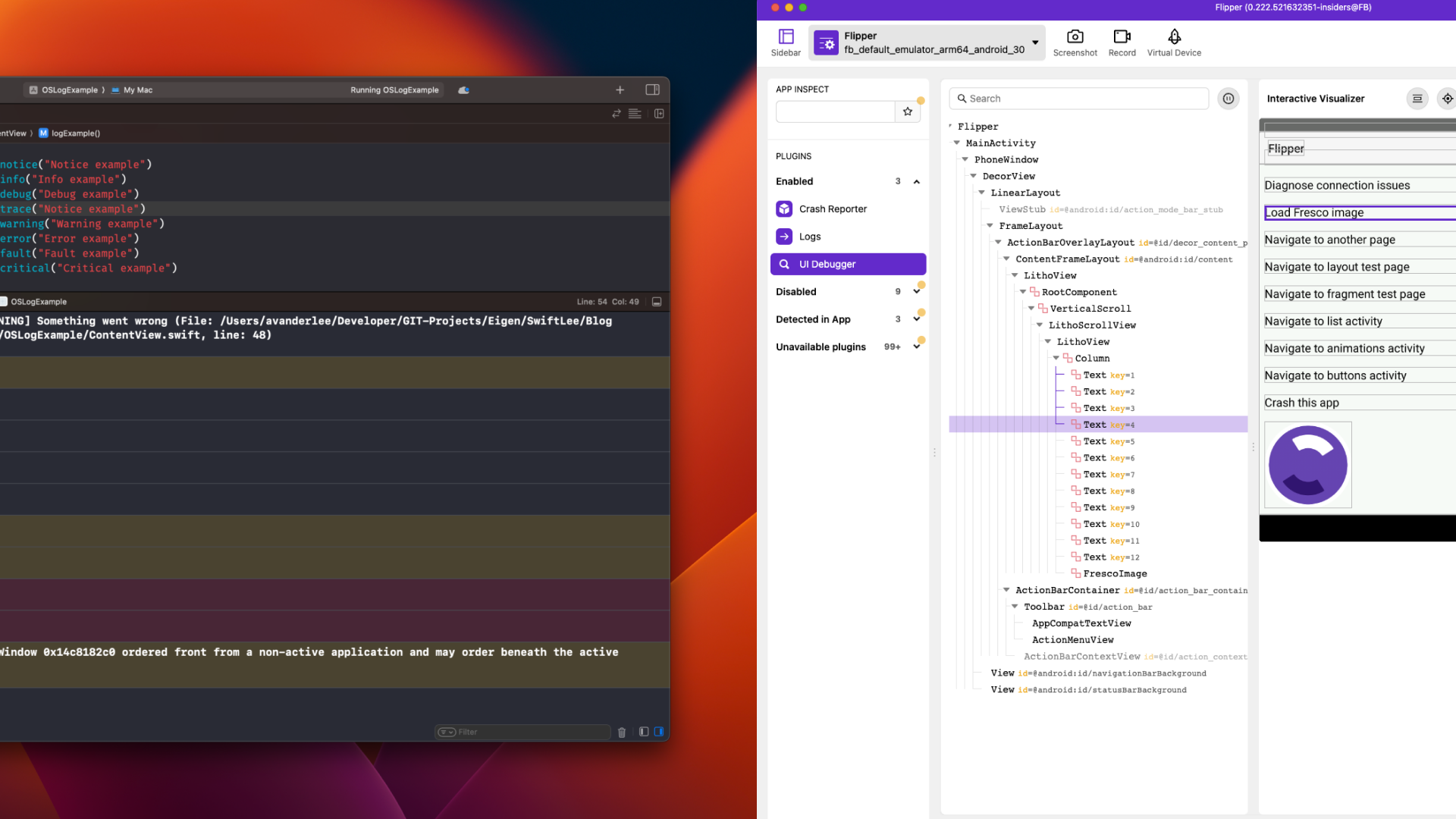Open the Flipper device selector dropdown
Image resolution: width=1456 pixels, height=819 pixels.
[x=927, y=42]
